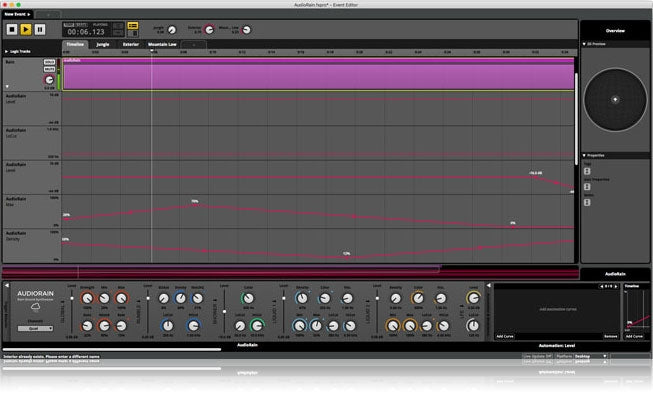Turn the yellow output Level knob

[x=473, y=298]
